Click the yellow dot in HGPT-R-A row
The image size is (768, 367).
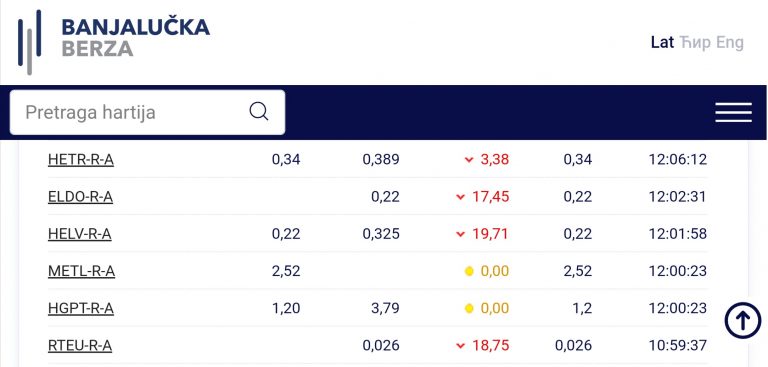pos(469,308)
